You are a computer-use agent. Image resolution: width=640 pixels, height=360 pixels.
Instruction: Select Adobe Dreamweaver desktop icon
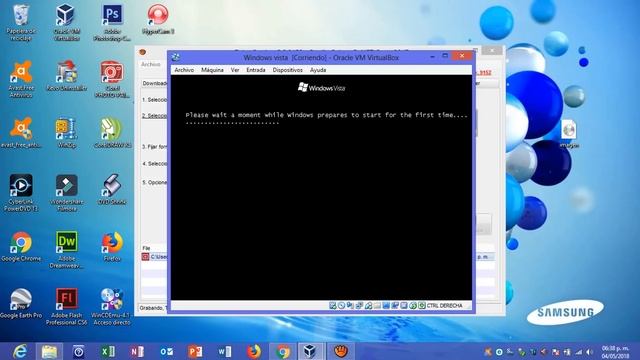pyautogui.click(x=67, y=250)
